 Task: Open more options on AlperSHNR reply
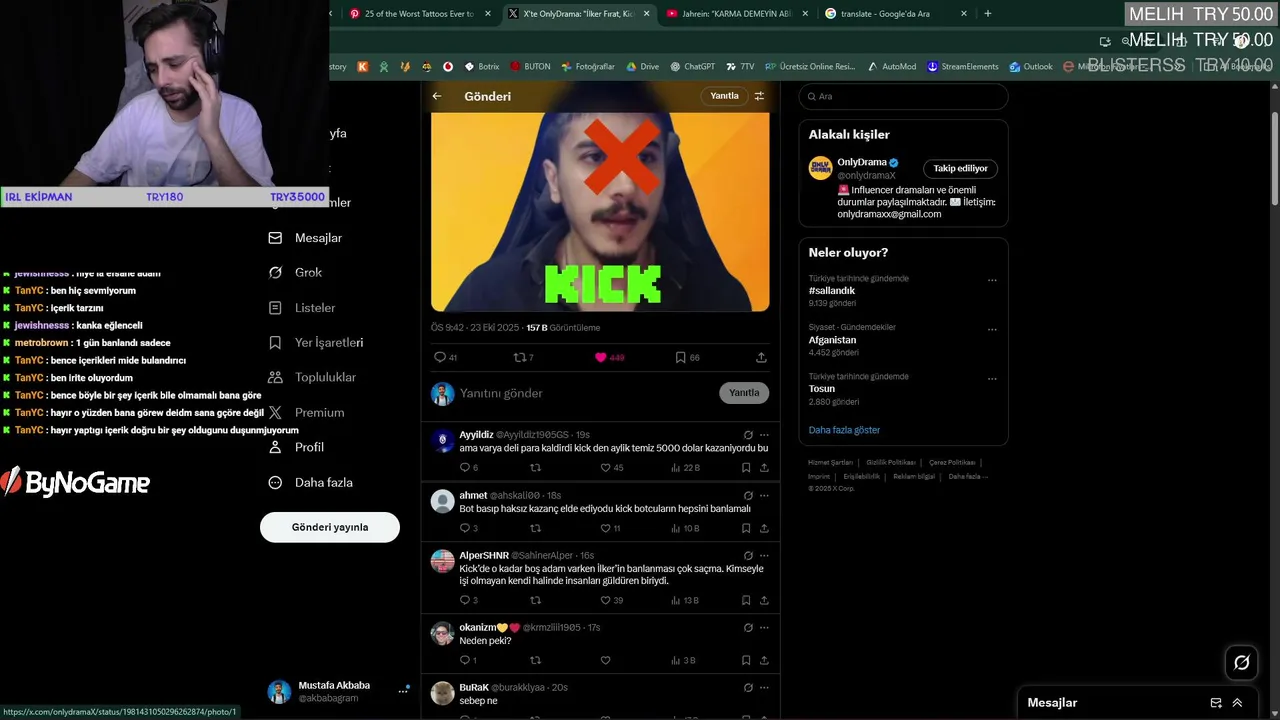[x=764, y=555]
